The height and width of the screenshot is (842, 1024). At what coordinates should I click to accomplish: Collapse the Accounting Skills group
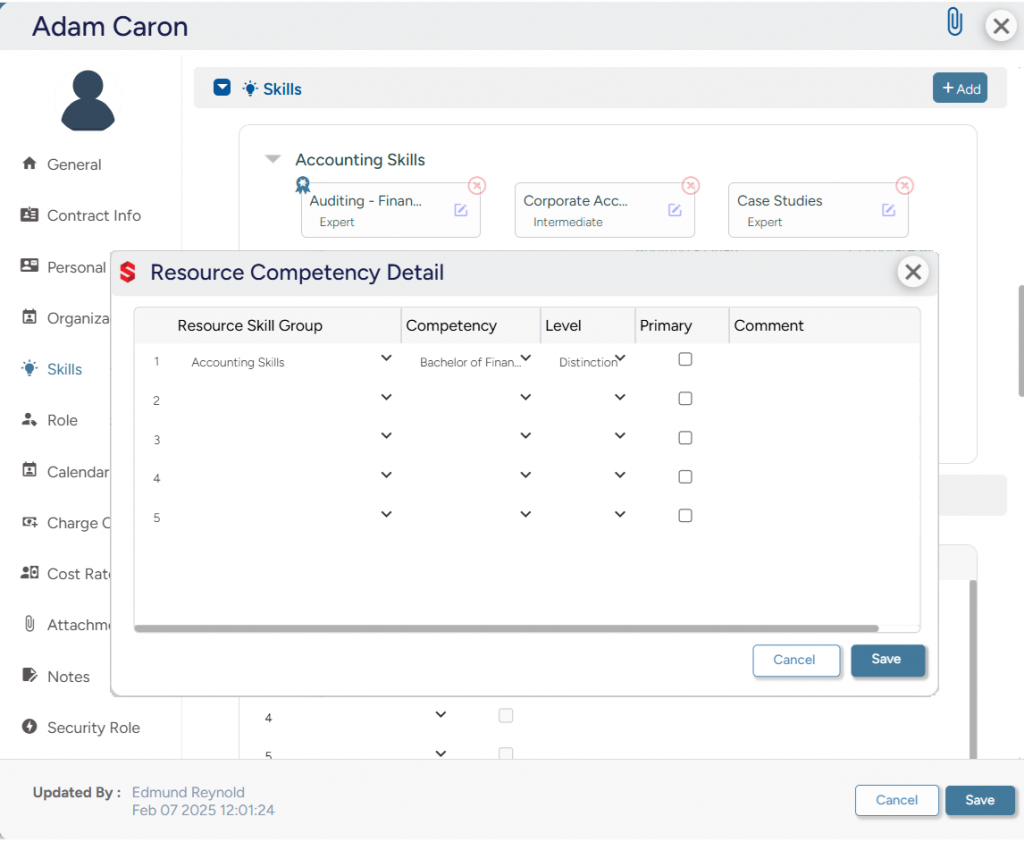coord(272,158)
